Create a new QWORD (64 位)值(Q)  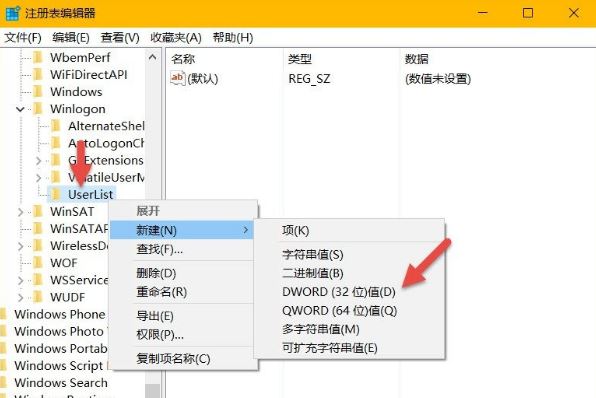tap(349, 311)
